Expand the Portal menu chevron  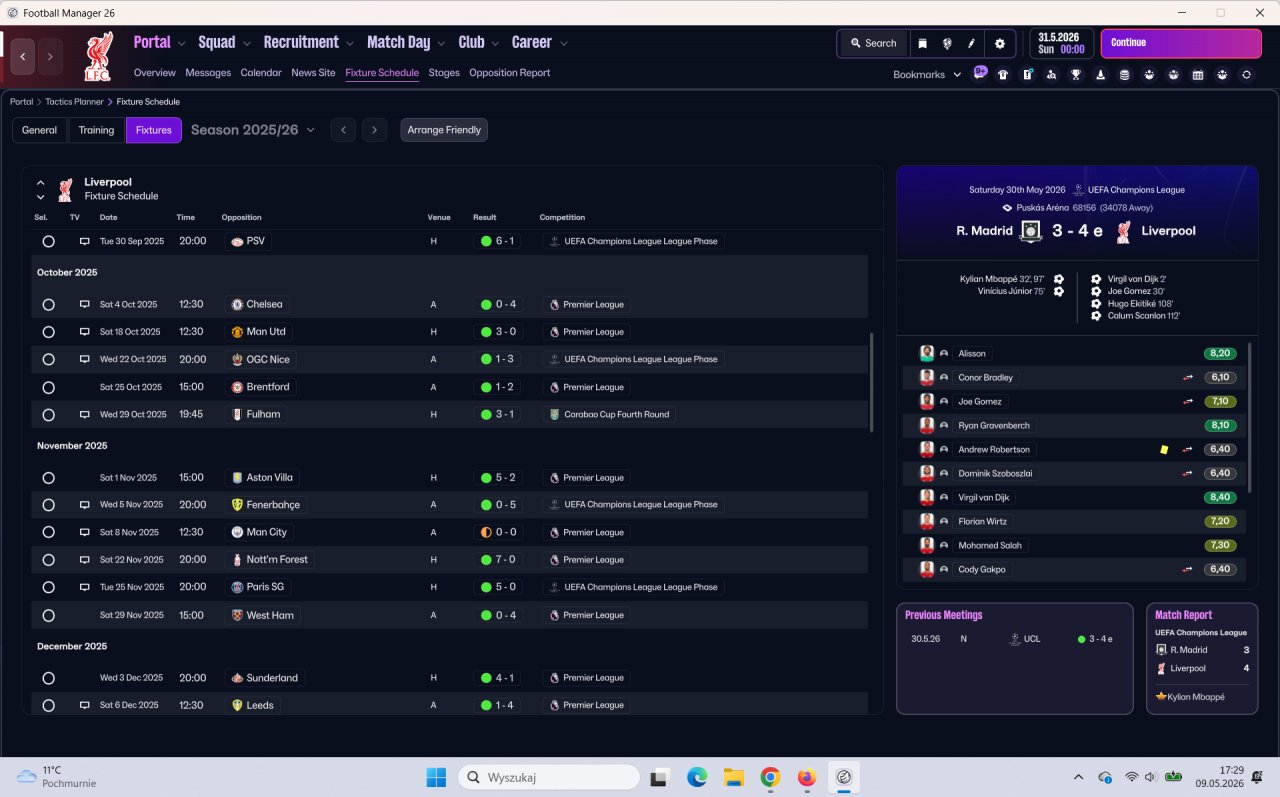181,43
